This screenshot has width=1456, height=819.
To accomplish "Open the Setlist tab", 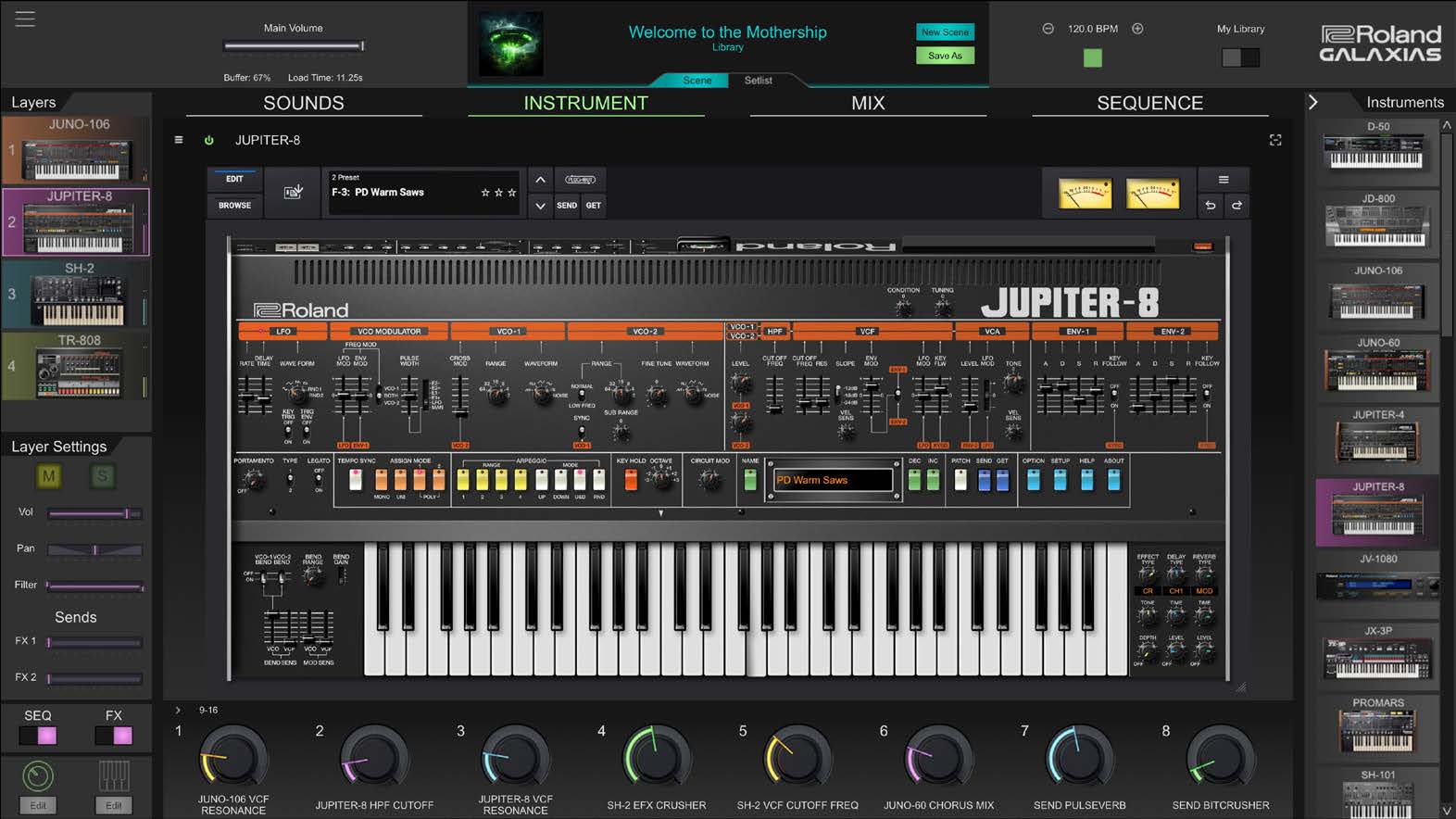I will coord(758,81).
